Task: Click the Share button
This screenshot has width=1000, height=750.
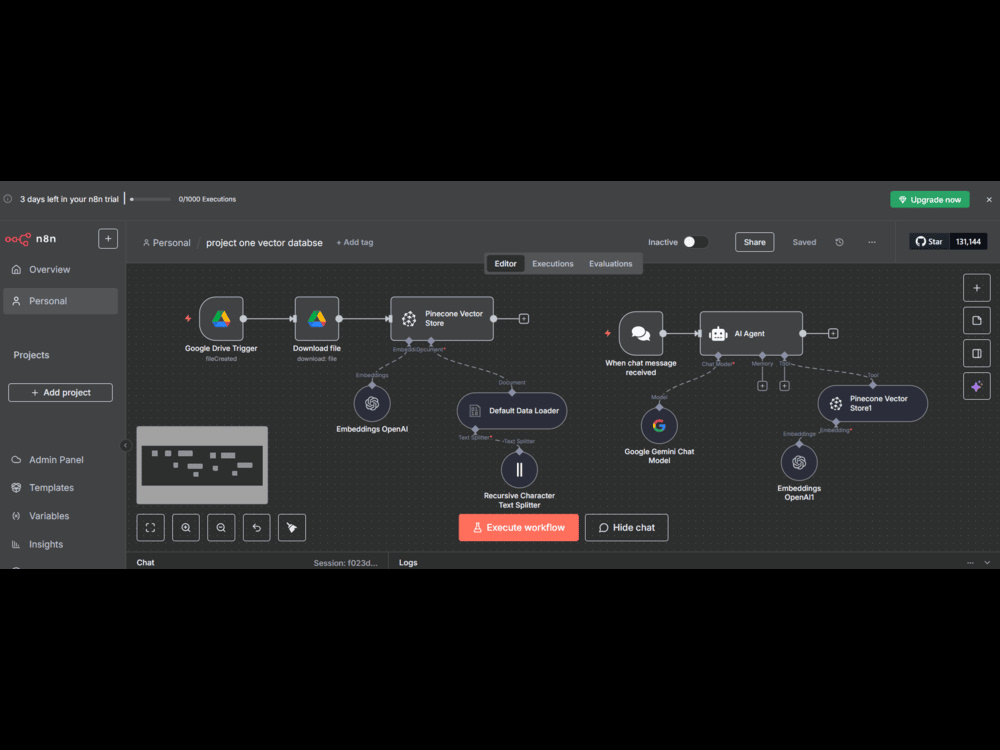Action: 754,242
